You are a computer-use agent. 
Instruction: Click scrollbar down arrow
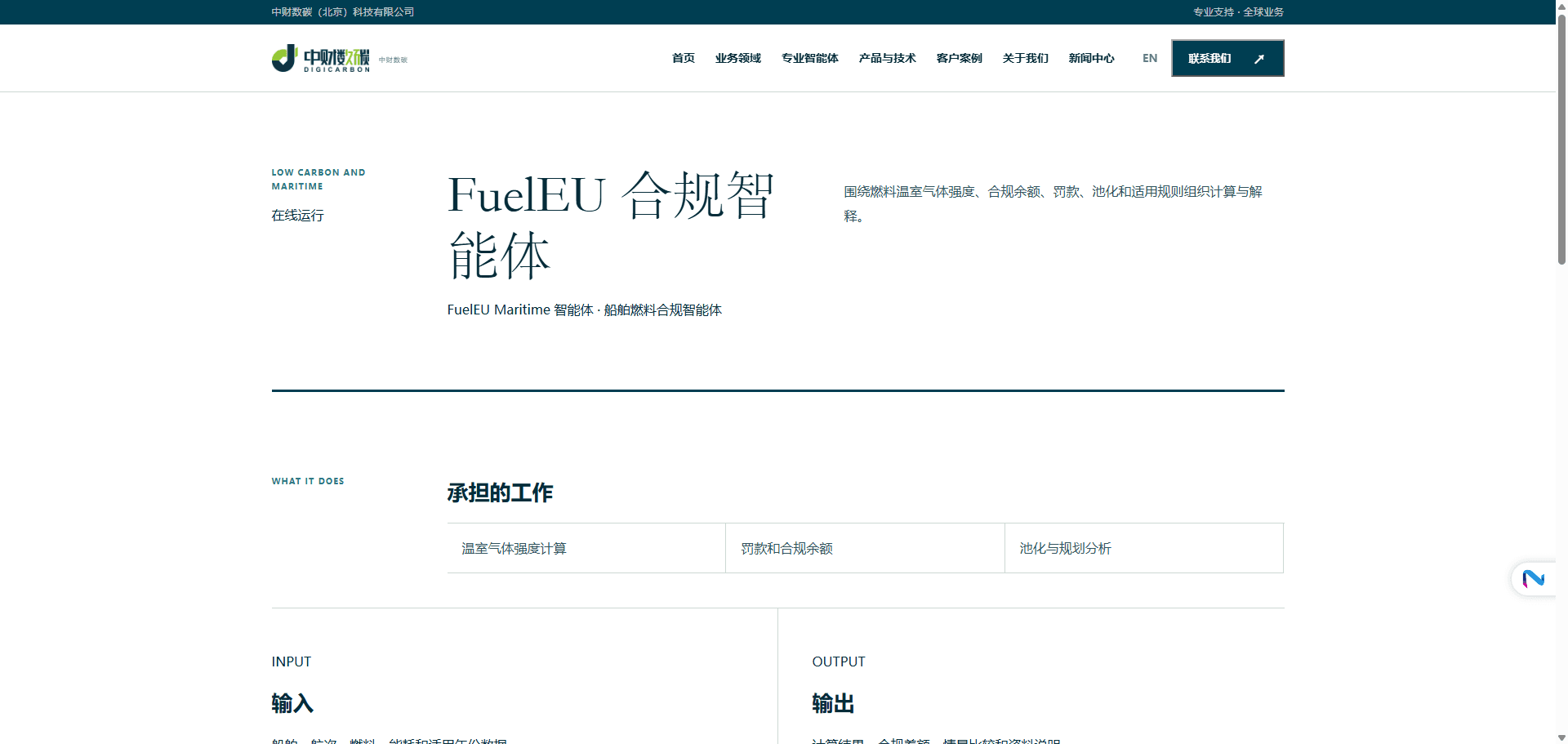(1561, 737)
